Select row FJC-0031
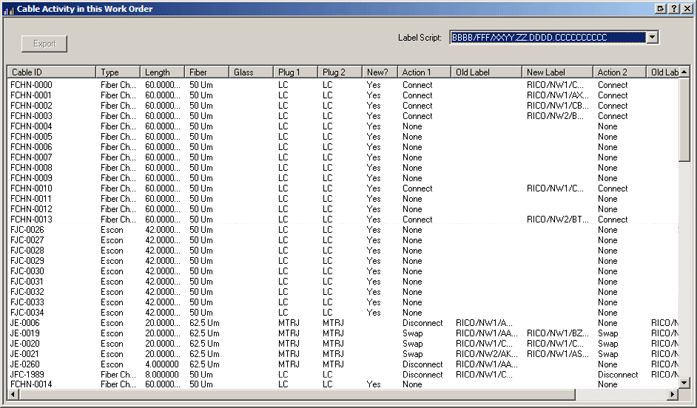The image size is (697, 408). [x=343, y=282]
